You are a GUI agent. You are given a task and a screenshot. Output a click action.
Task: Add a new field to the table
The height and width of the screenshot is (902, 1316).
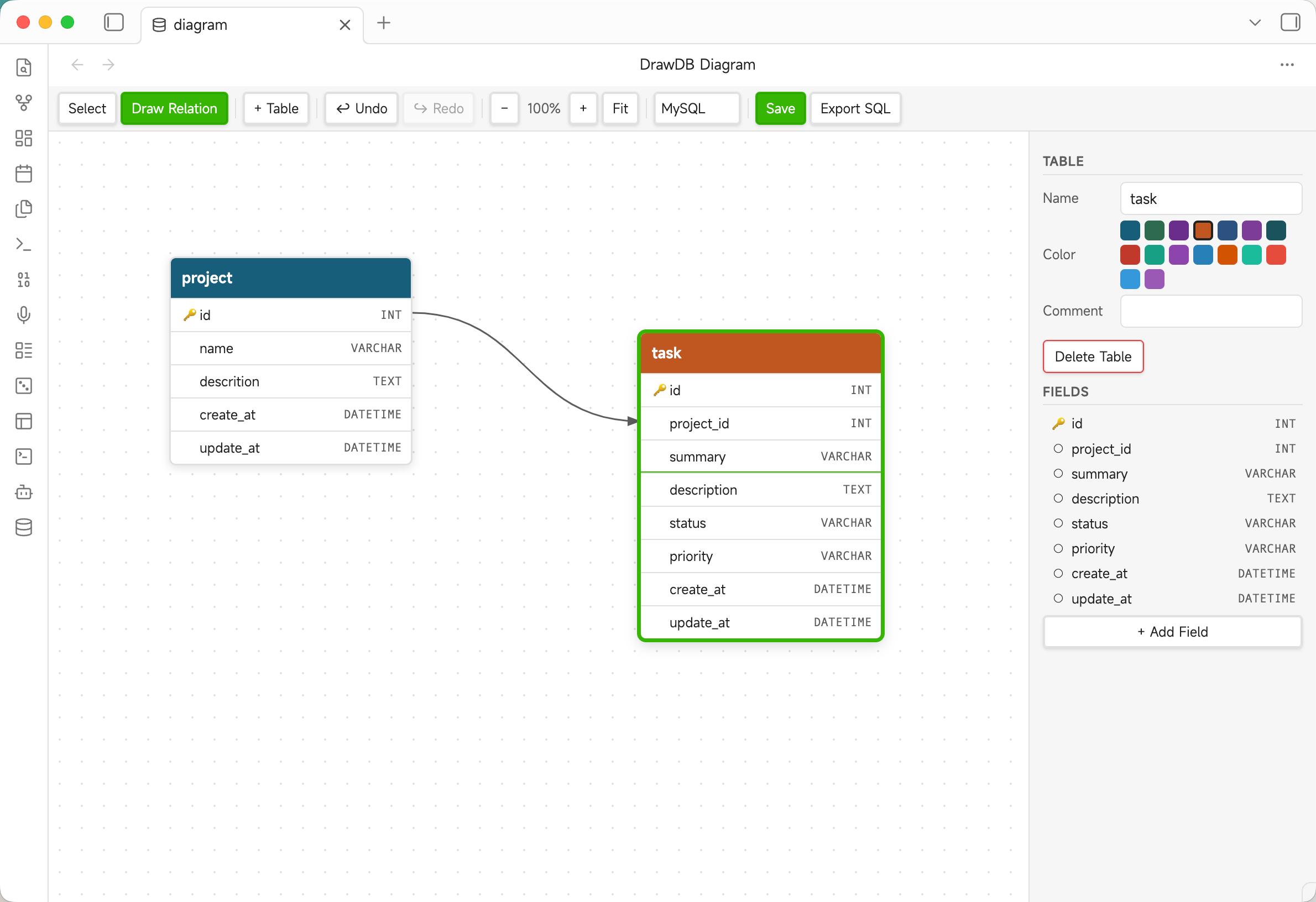(x=1172, y=632)
